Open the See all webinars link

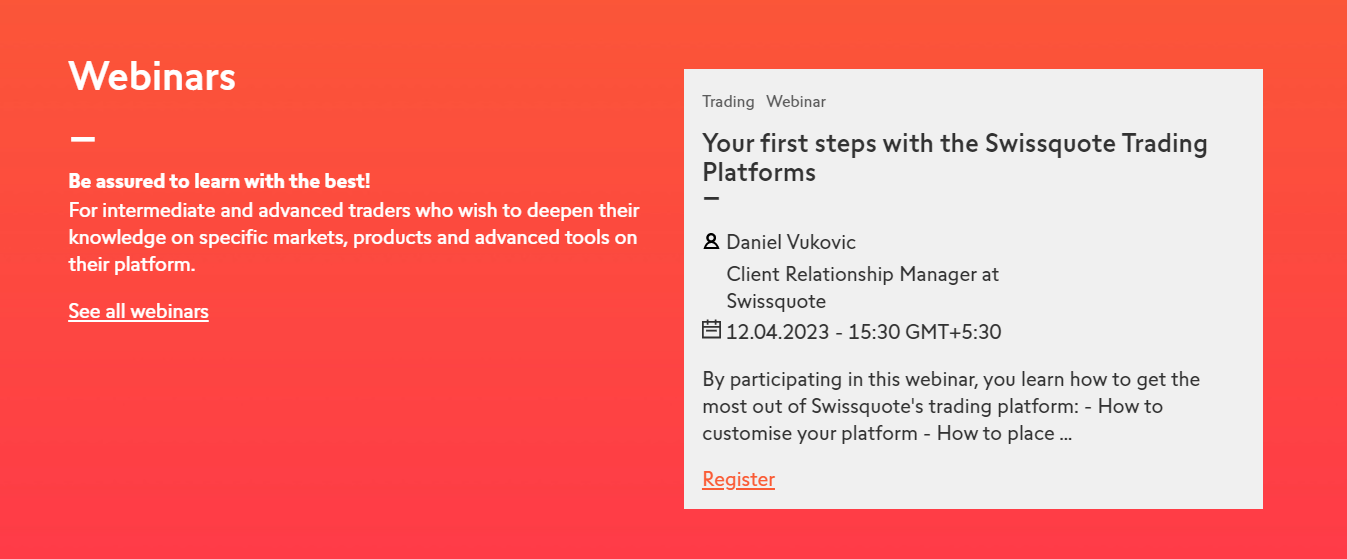[138, 311]
